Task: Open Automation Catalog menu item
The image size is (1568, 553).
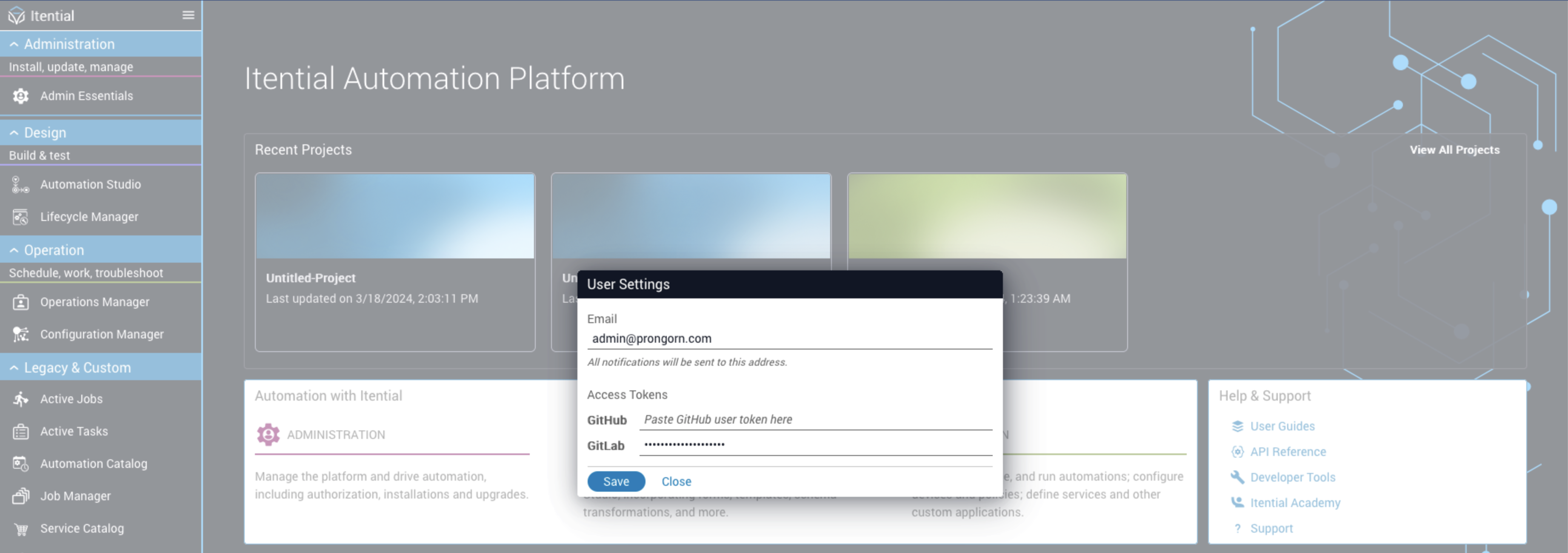Action: [x=93, y=464]
